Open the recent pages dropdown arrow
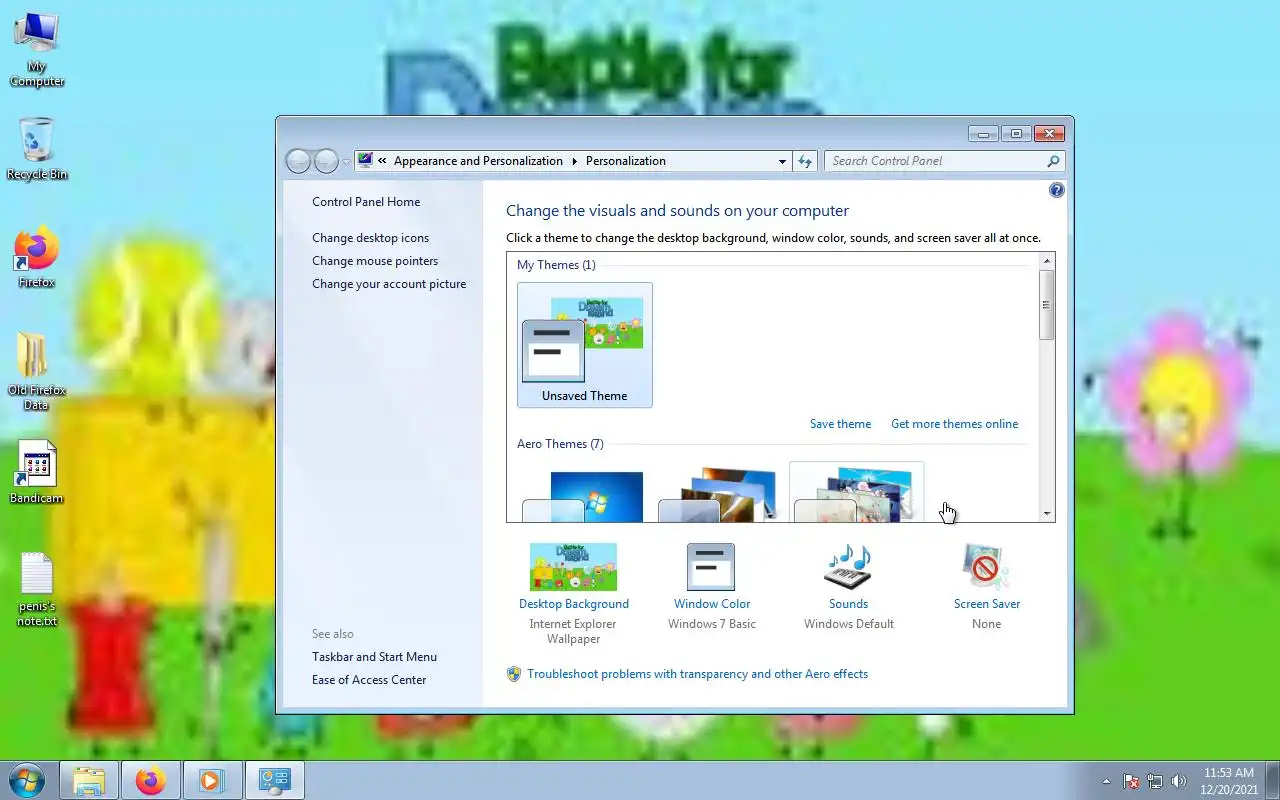 [x=347, y=161]
